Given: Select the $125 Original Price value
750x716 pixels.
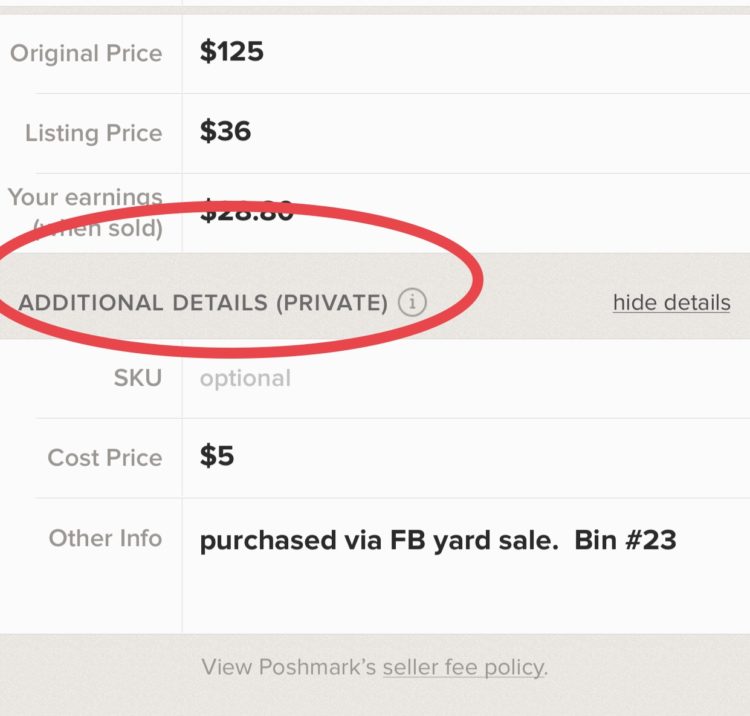Looking at the screenshot, I should [232, 51].
